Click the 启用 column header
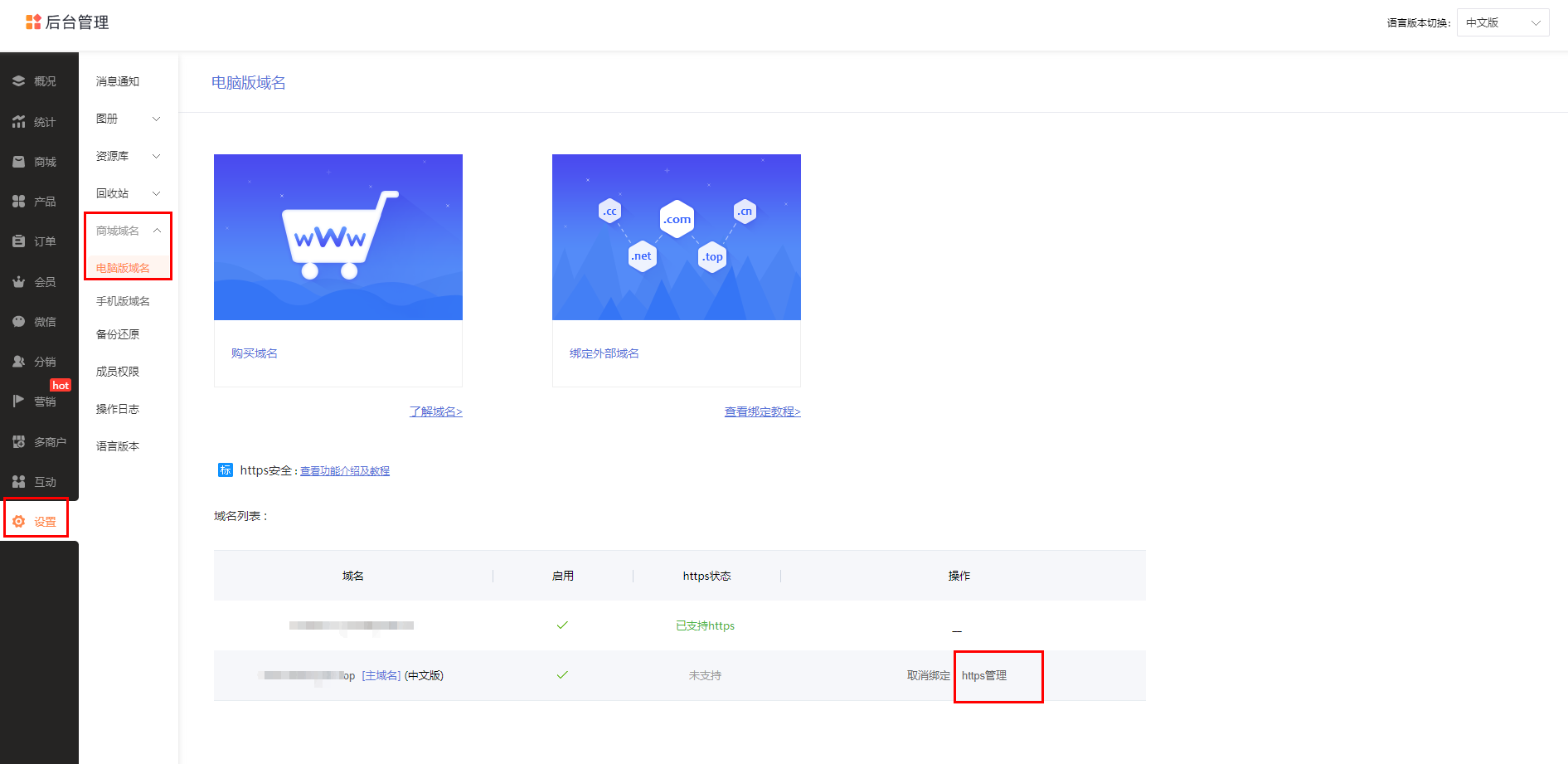Viewport: 1568px width, 764px height. pyautogui.click(x=563, y=576)
